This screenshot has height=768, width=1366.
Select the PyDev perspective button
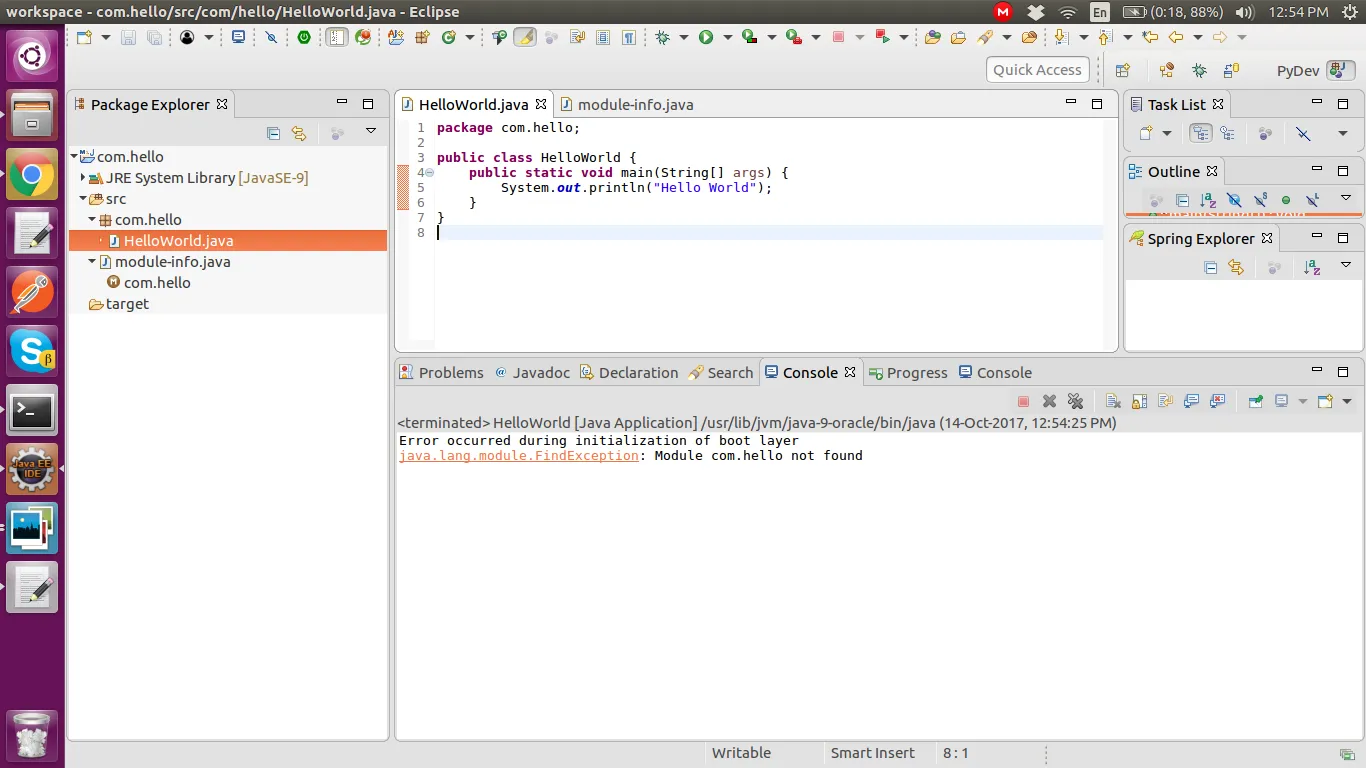pyautogui.click(x=1298, y=70)
